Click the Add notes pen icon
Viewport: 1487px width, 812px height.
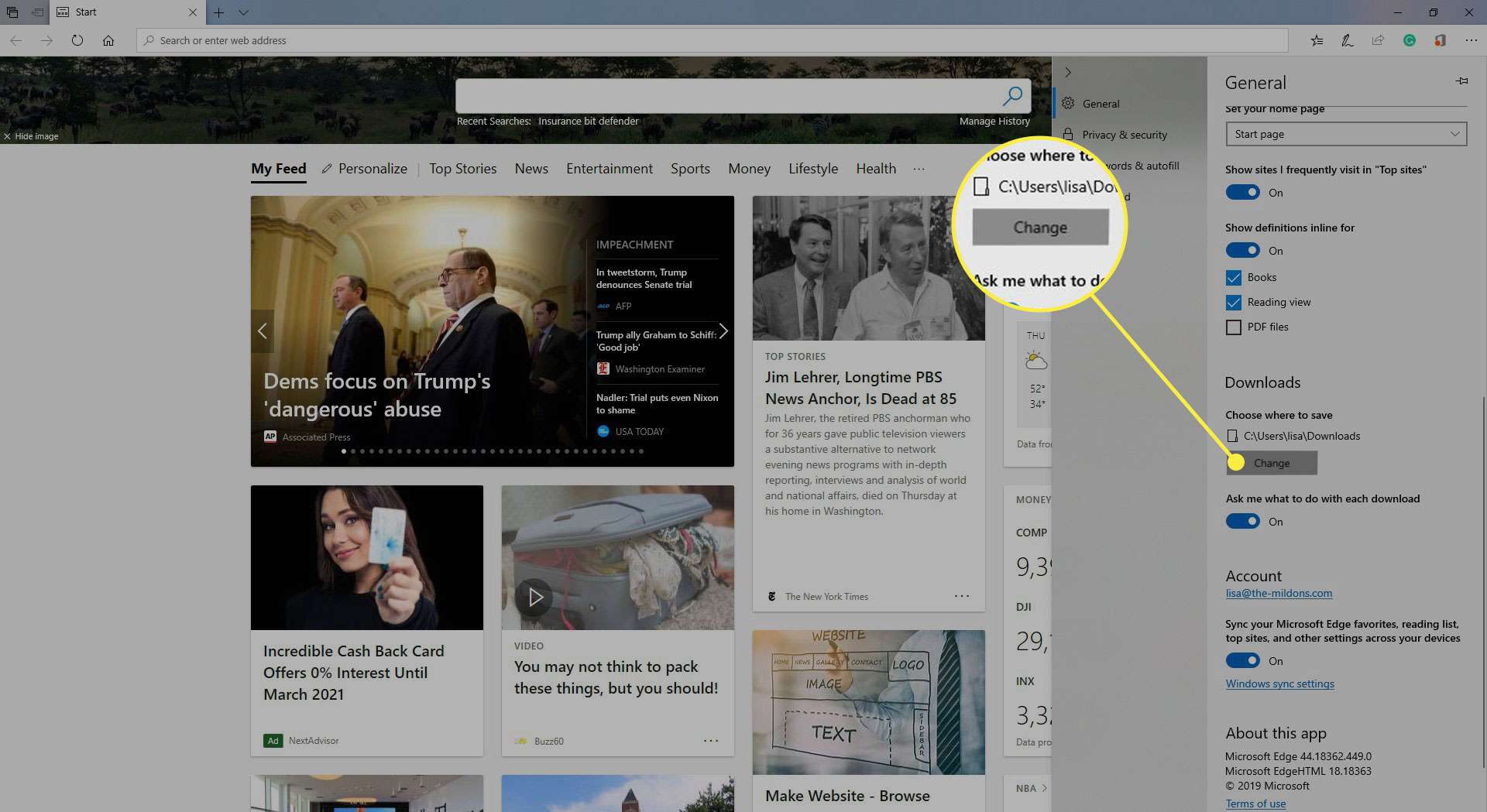(1348, 40)
